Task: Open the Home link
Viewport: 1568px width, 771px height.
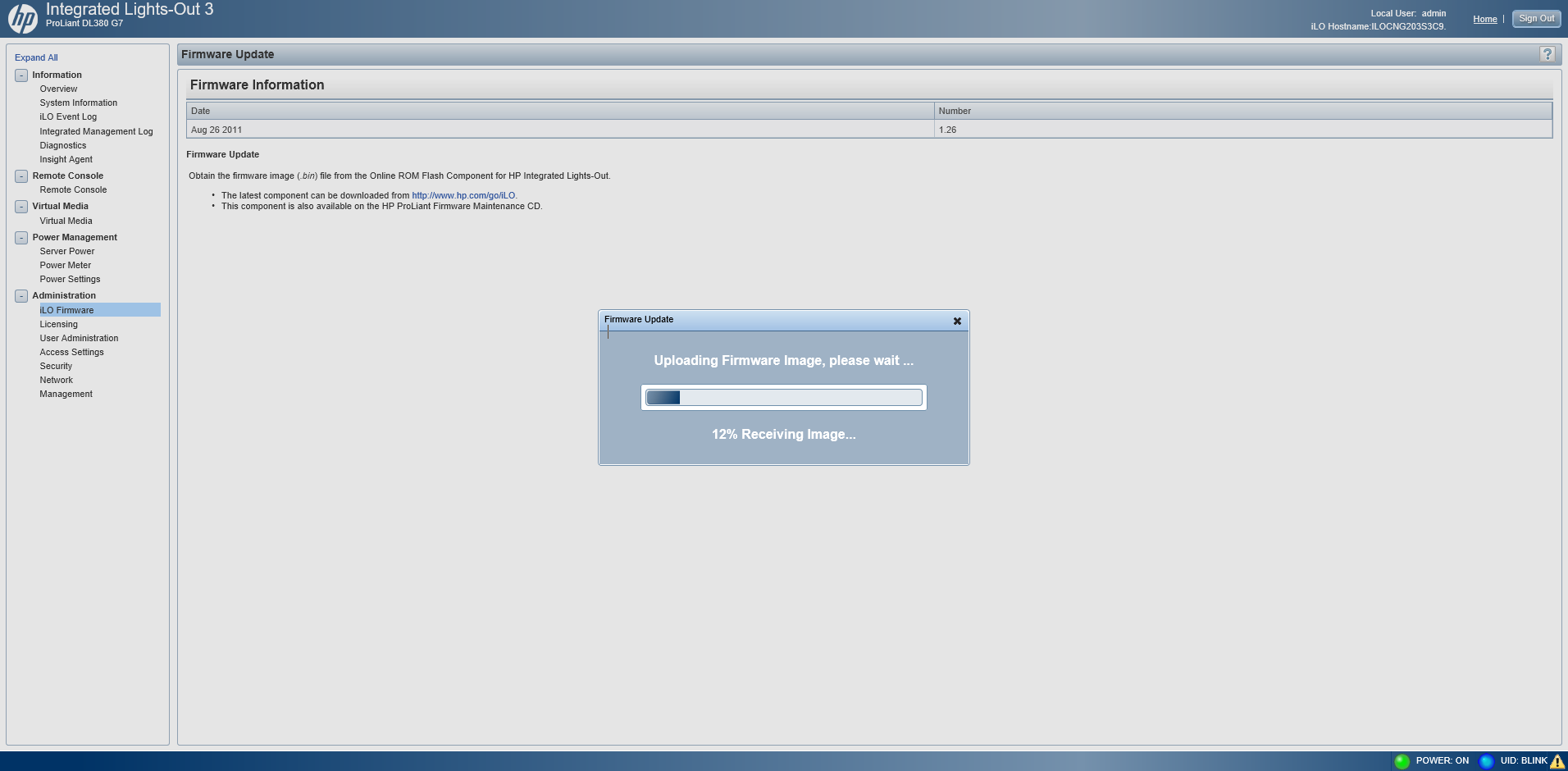Action: pos(1484,19)
